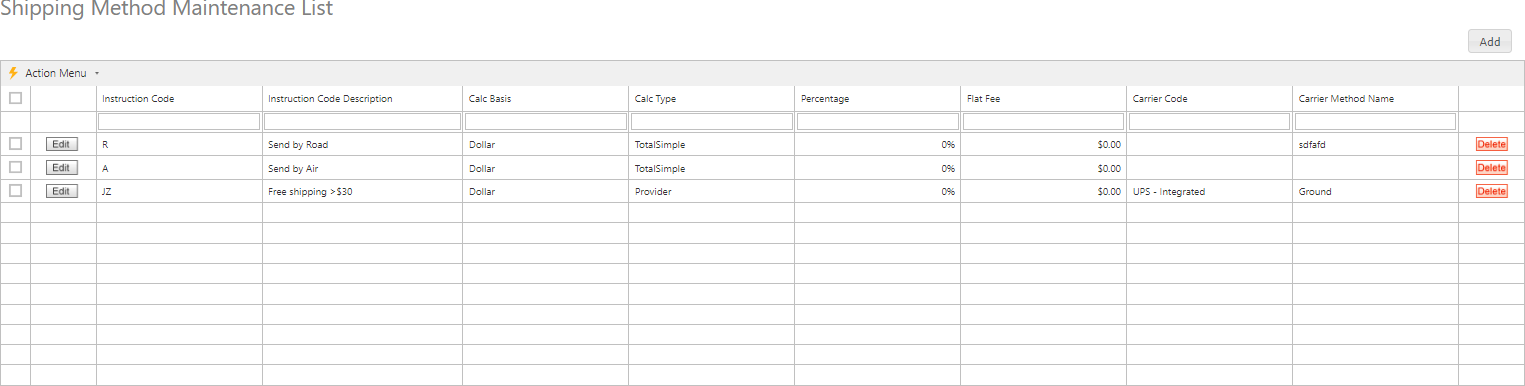Expand the Action Menu dropdown arrow
This screenshot has height=386, width=1525.
pyautogui.click(x=96, y=74)
